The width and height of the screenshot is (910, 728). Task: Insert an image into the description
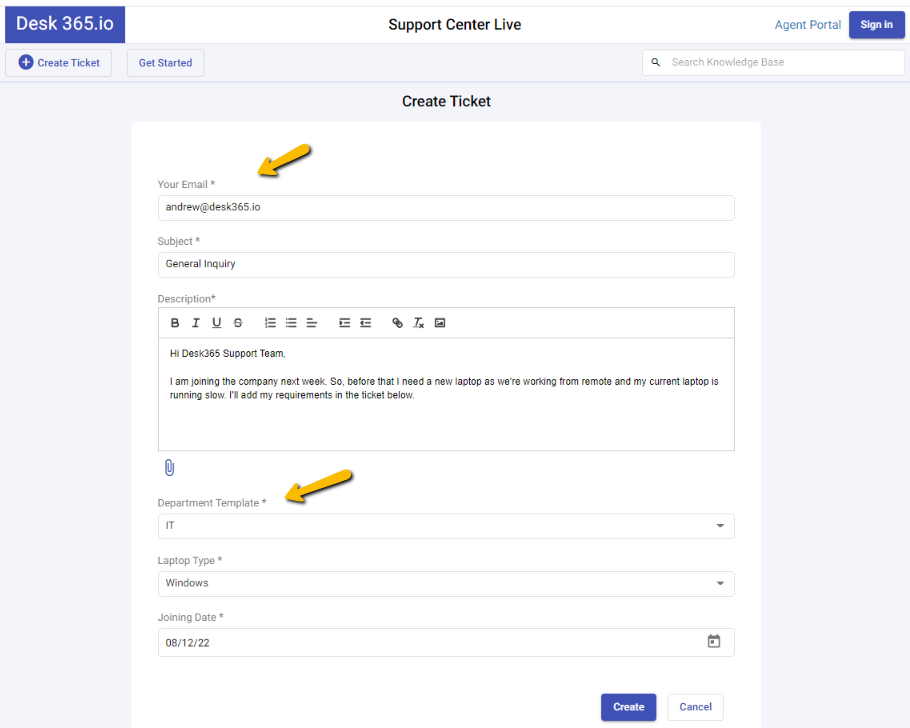pos(440,322)
